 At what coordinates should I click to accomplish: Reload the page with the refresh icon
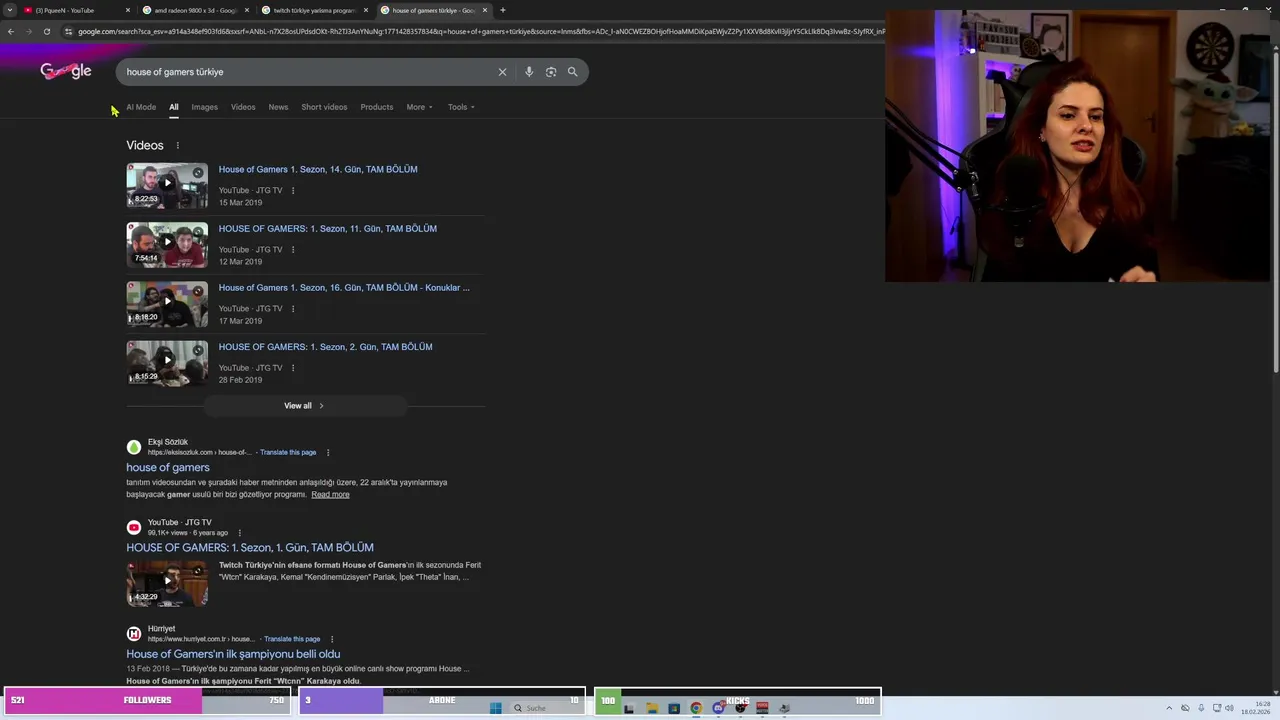46,31
